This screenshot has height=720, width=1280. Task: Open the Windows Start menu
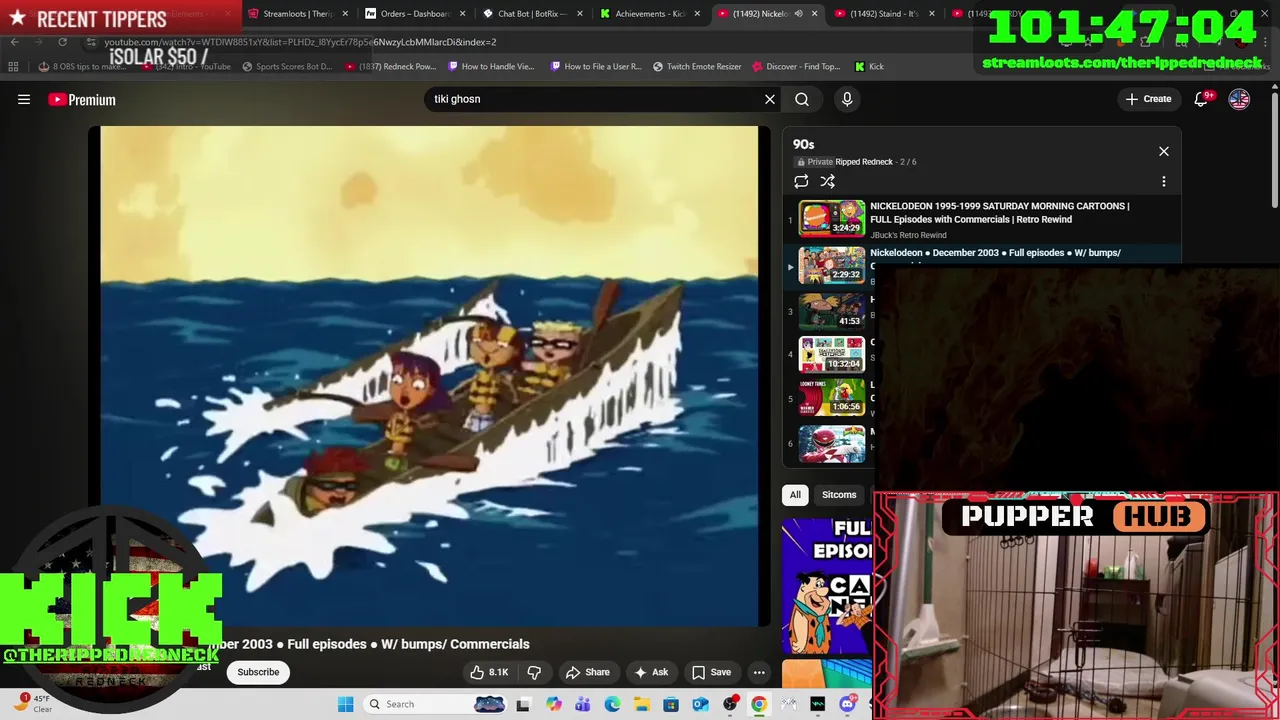coord(345,704)
